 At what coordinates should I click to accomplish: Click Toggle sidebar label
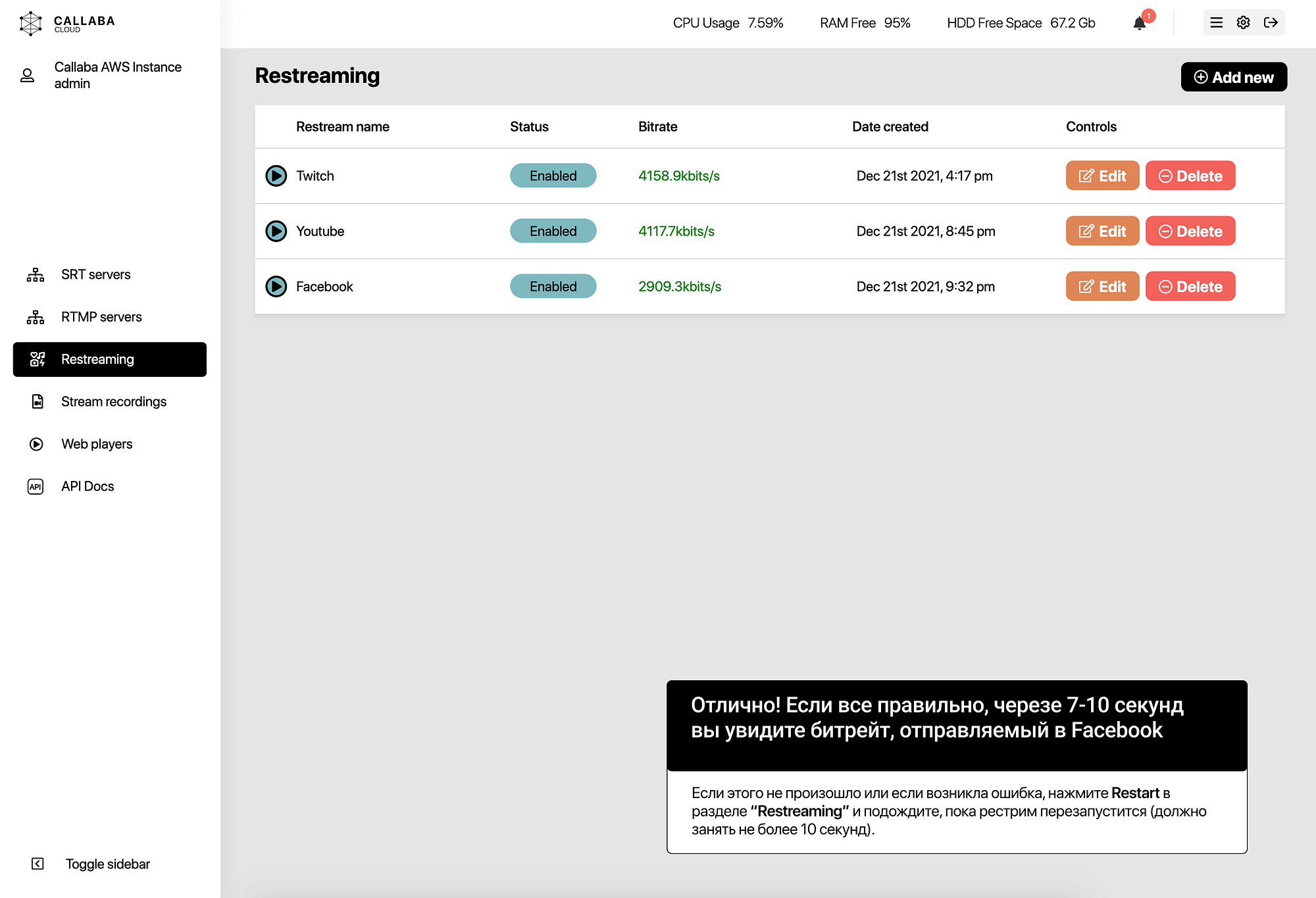coord(108,864)
